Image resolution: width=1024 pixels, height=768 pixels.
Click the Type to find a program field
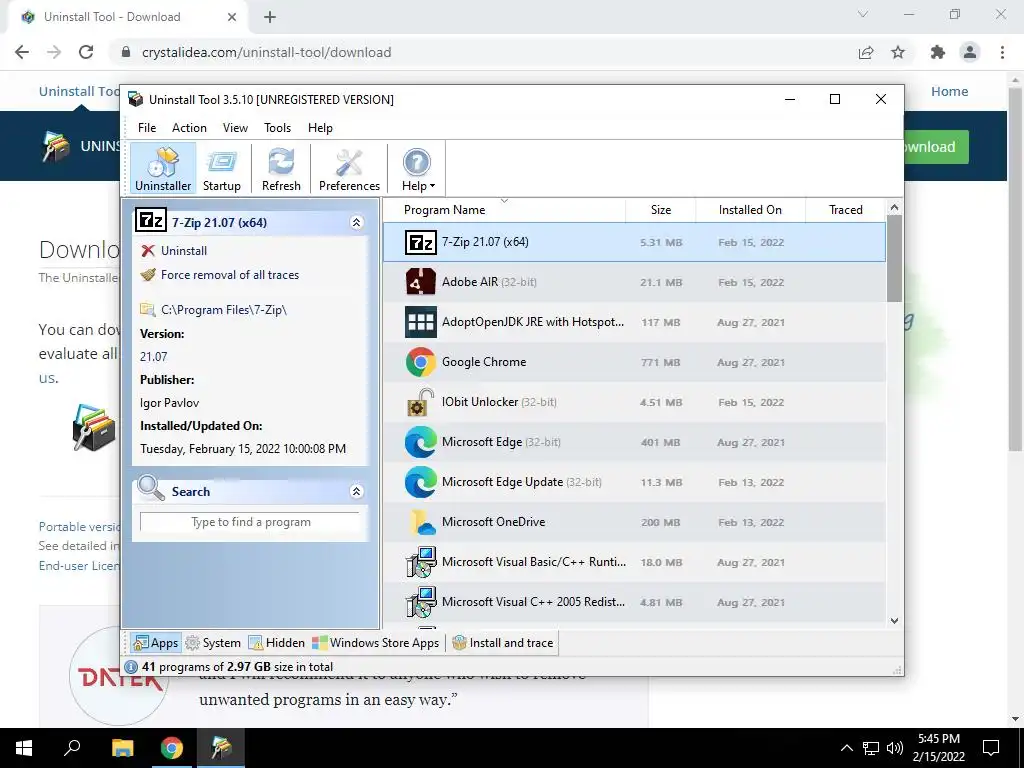(x=250, y=522)
